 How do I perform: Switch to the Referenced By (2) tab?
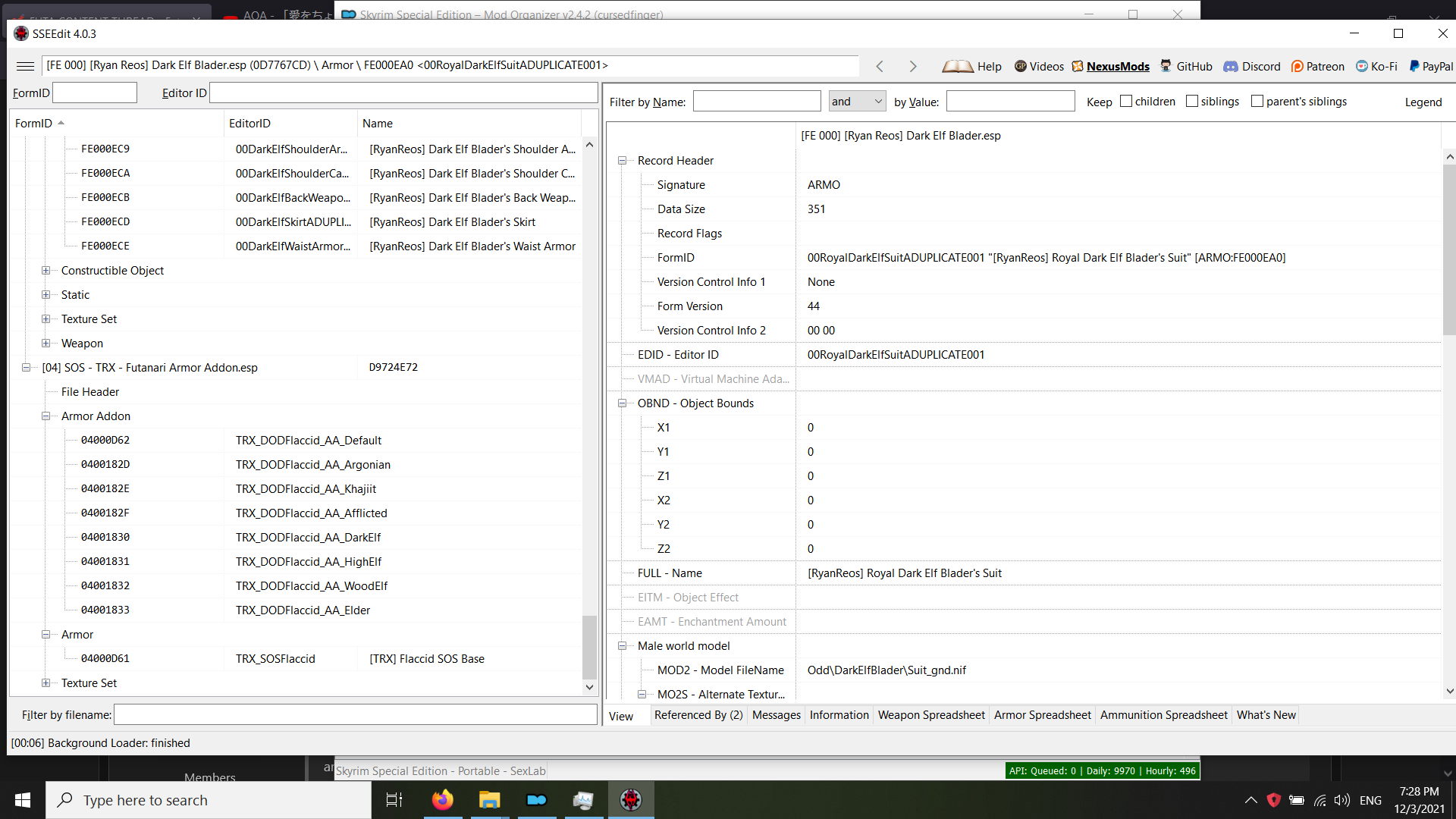698,715
